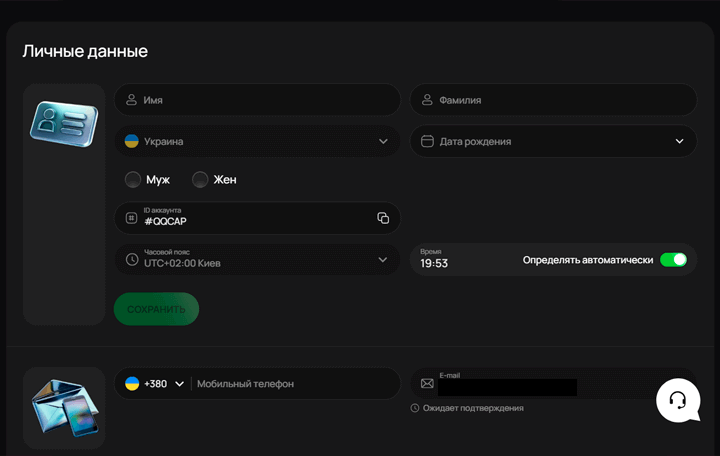Click the clock icon in time zone field

(131, 259)
